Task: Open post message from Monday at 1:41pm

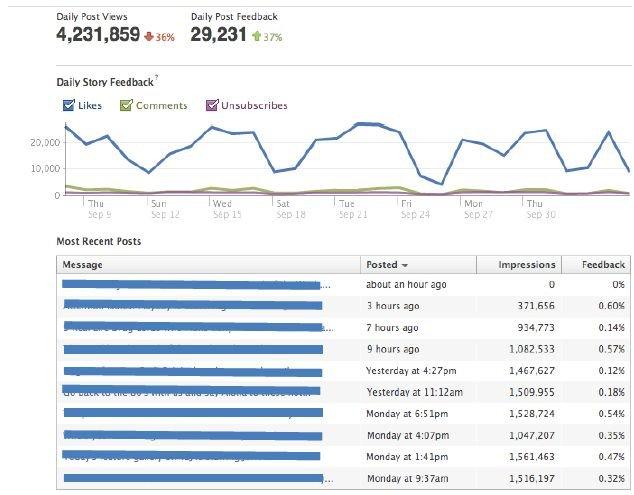Action: coord(191,456)
